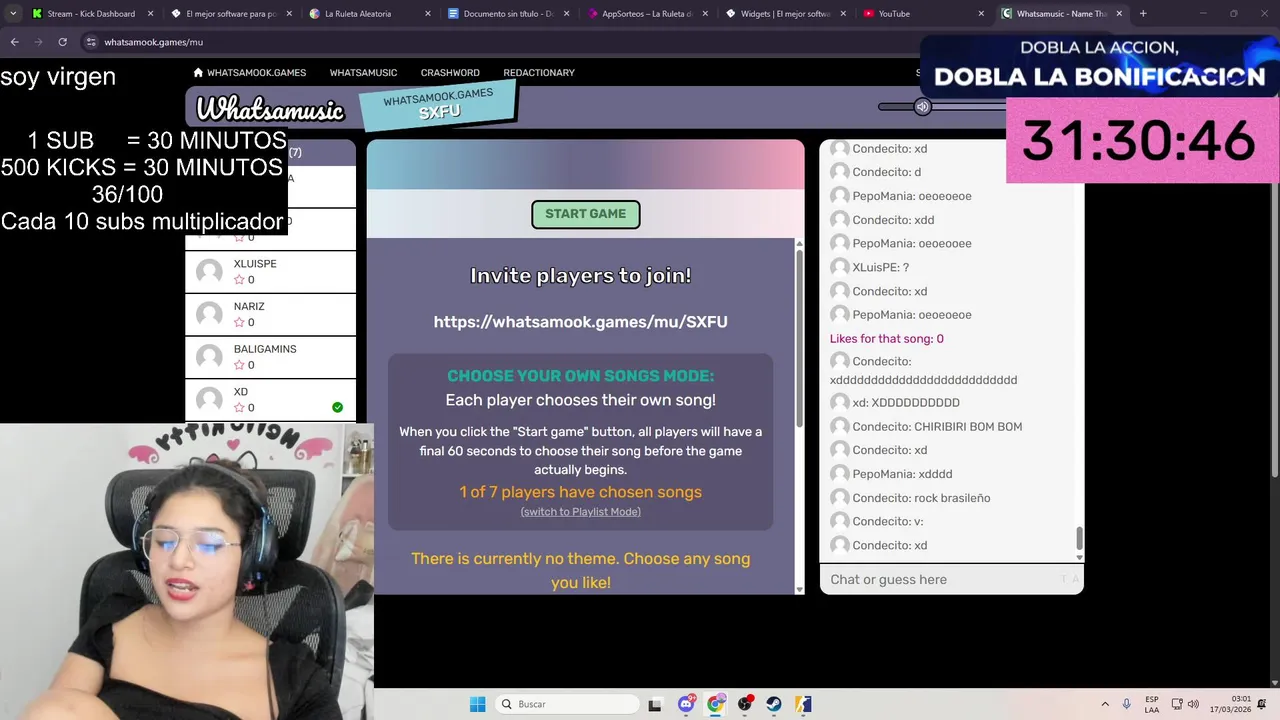Click chat message 'PepoMania: xdddd'
Image resolution: width=1280 pixels, height=720 pixels.
click(902, 474)
